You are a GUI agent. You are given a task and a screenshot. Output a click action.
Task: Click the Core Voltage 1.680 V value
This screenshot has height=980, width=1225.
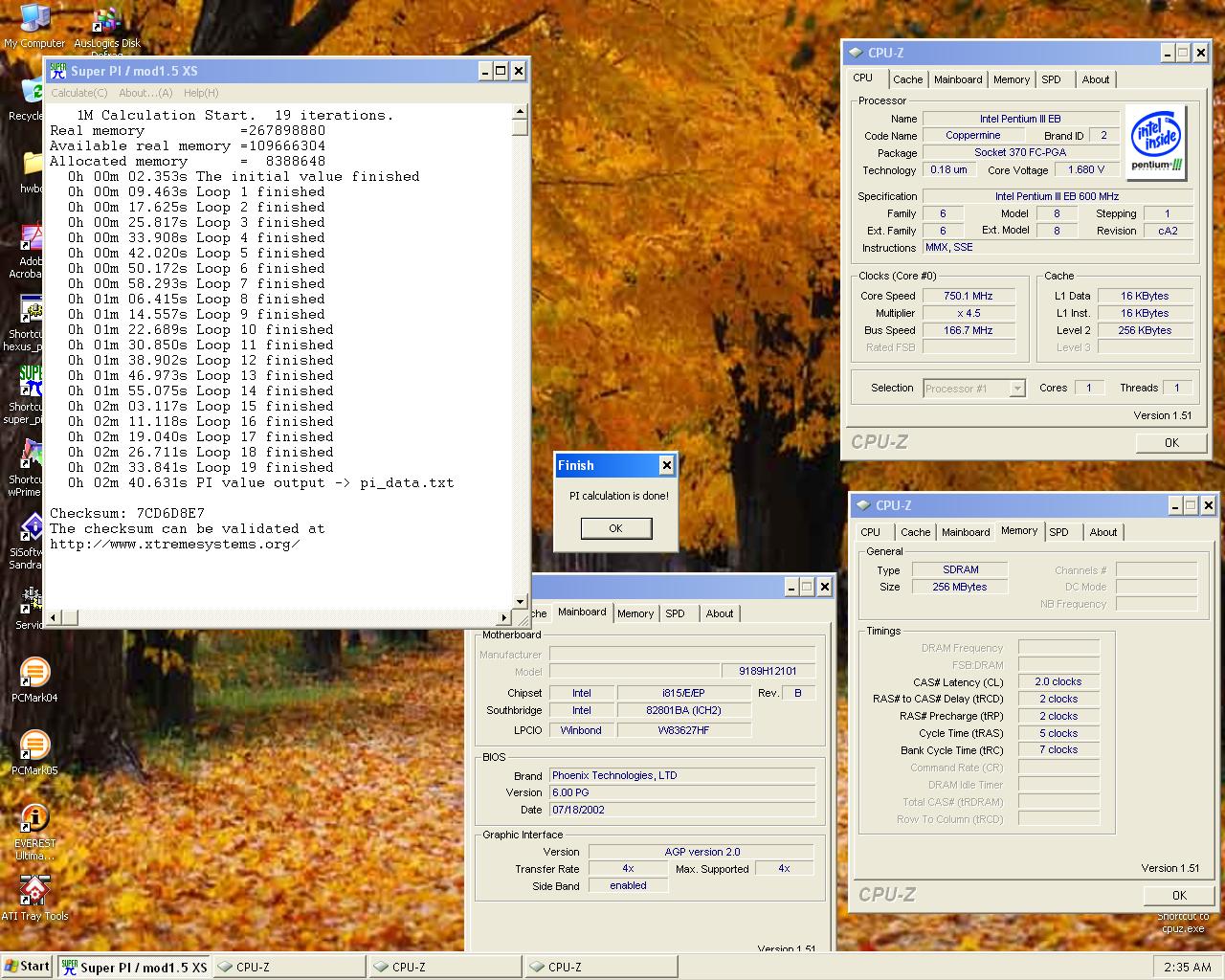(x=1085, y=169)
